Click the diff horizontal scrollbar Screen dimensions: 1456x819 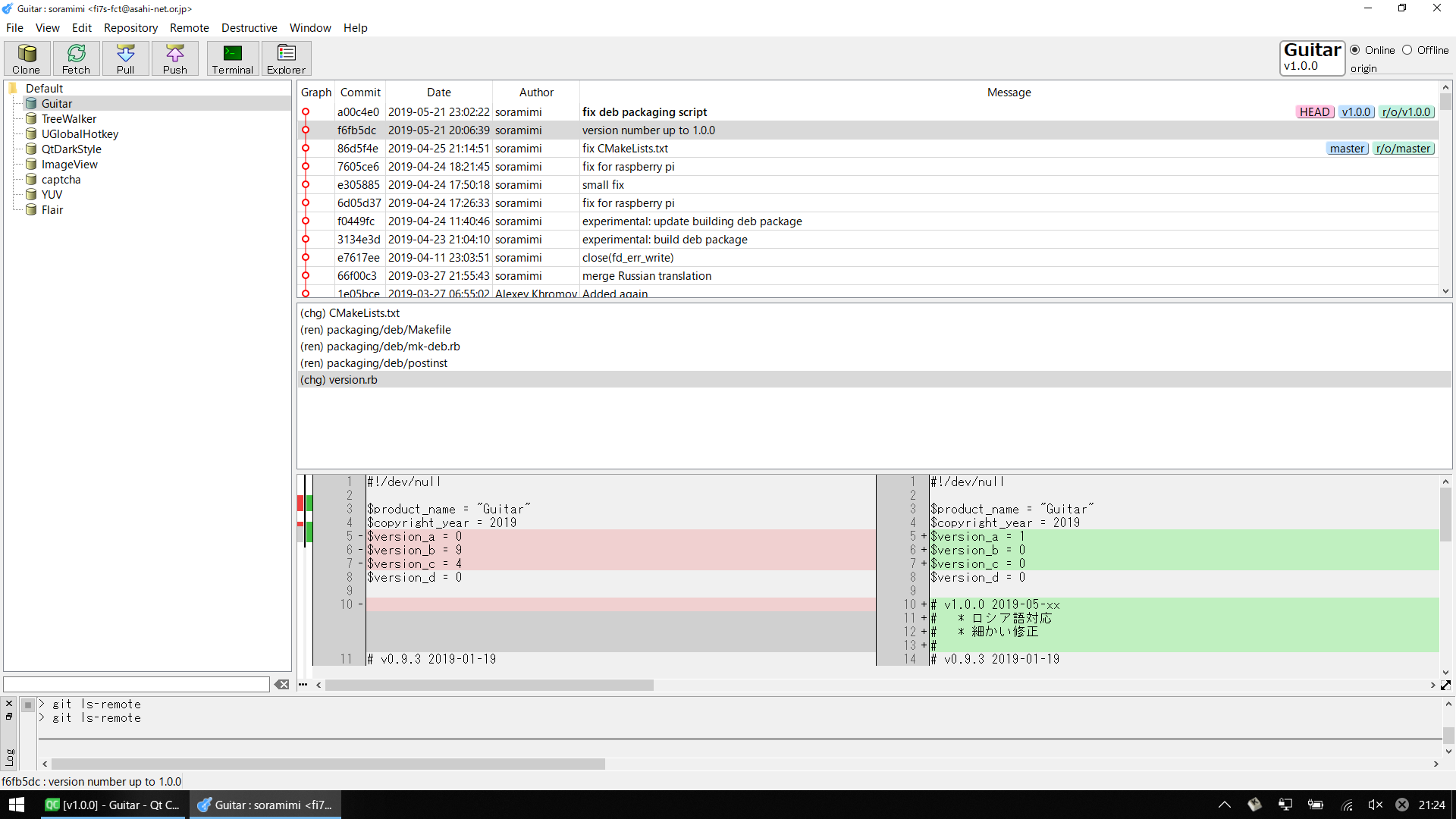coord(489,685)
